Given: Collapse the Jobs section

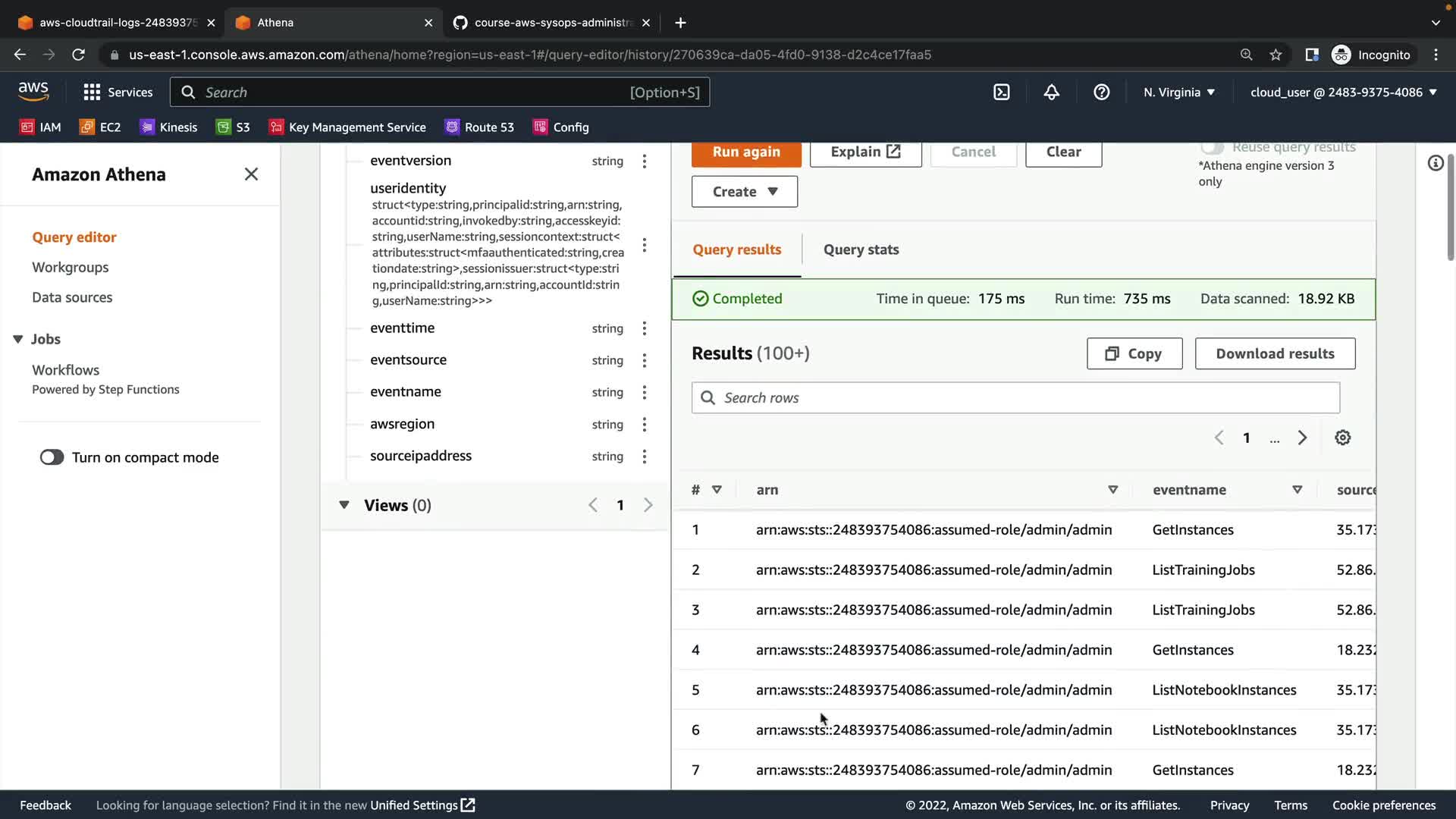Looking at the screenshot, I should (x=18, y=339).
